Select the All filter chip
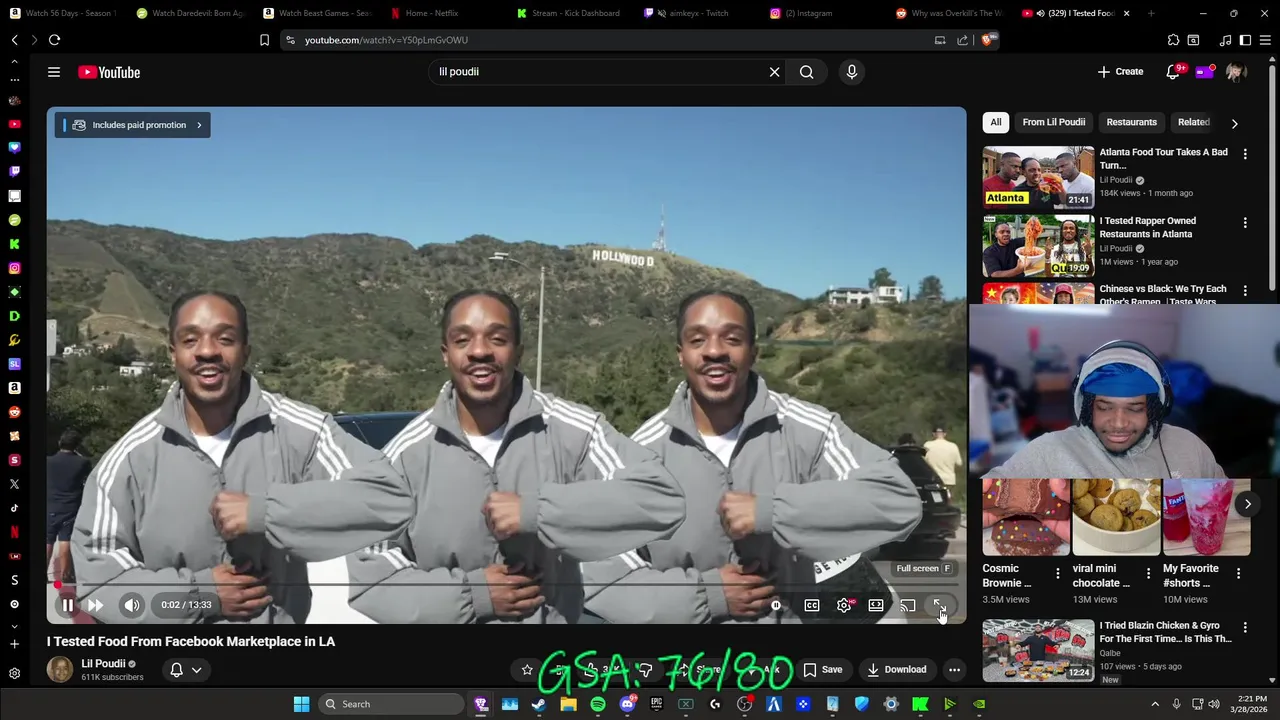The image size is (1280, 720). [996, 122]
